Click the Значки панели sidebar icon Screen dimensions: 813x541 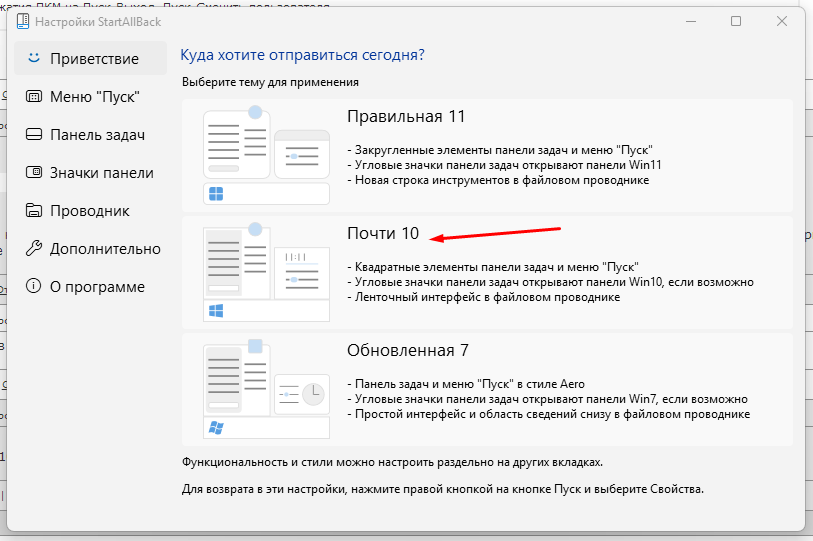pyautogui.click(x=34, y=172)
